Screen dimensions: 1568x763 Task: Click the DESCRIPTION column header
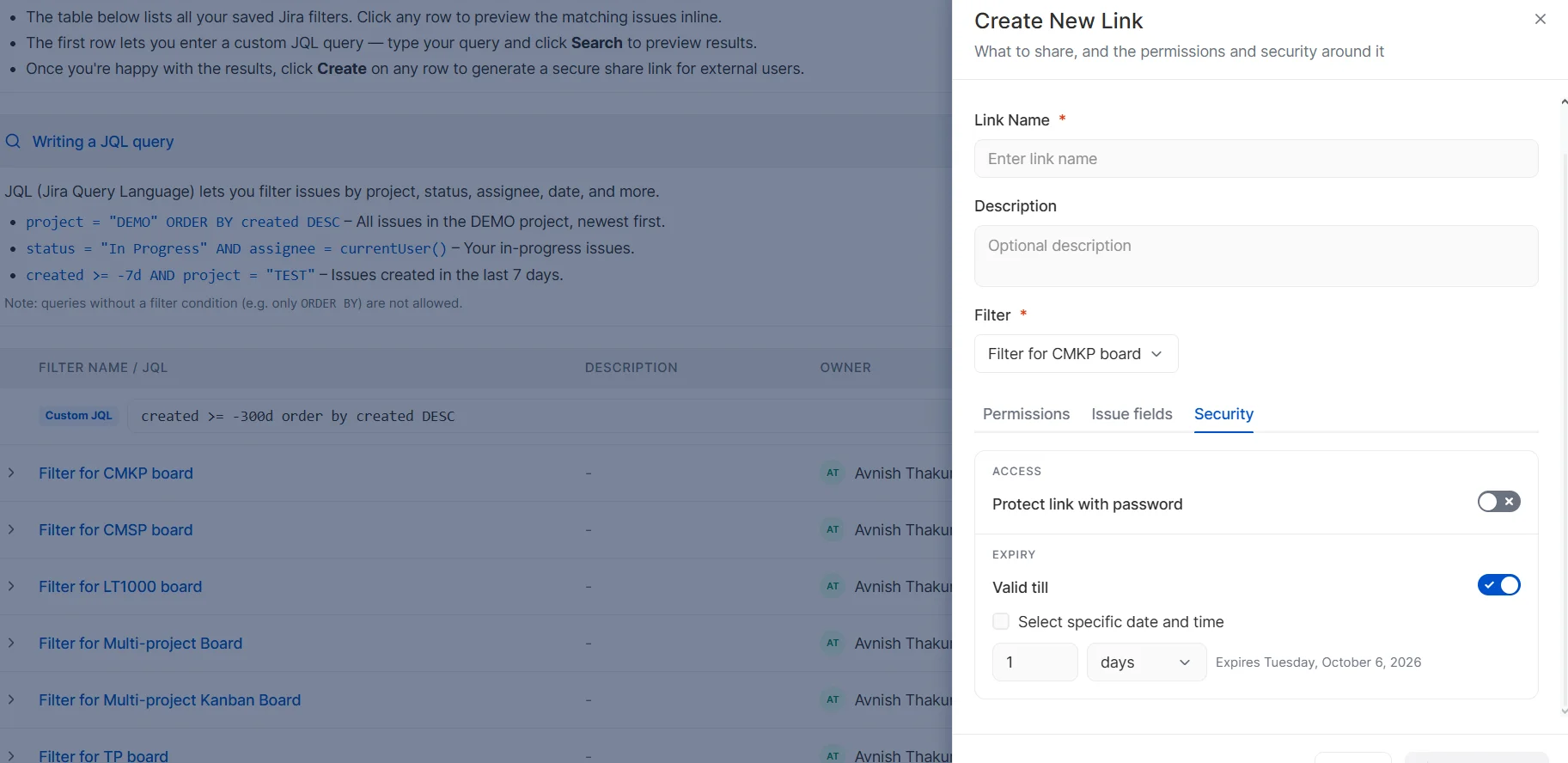pyautogui.click(x=631, y=368)
